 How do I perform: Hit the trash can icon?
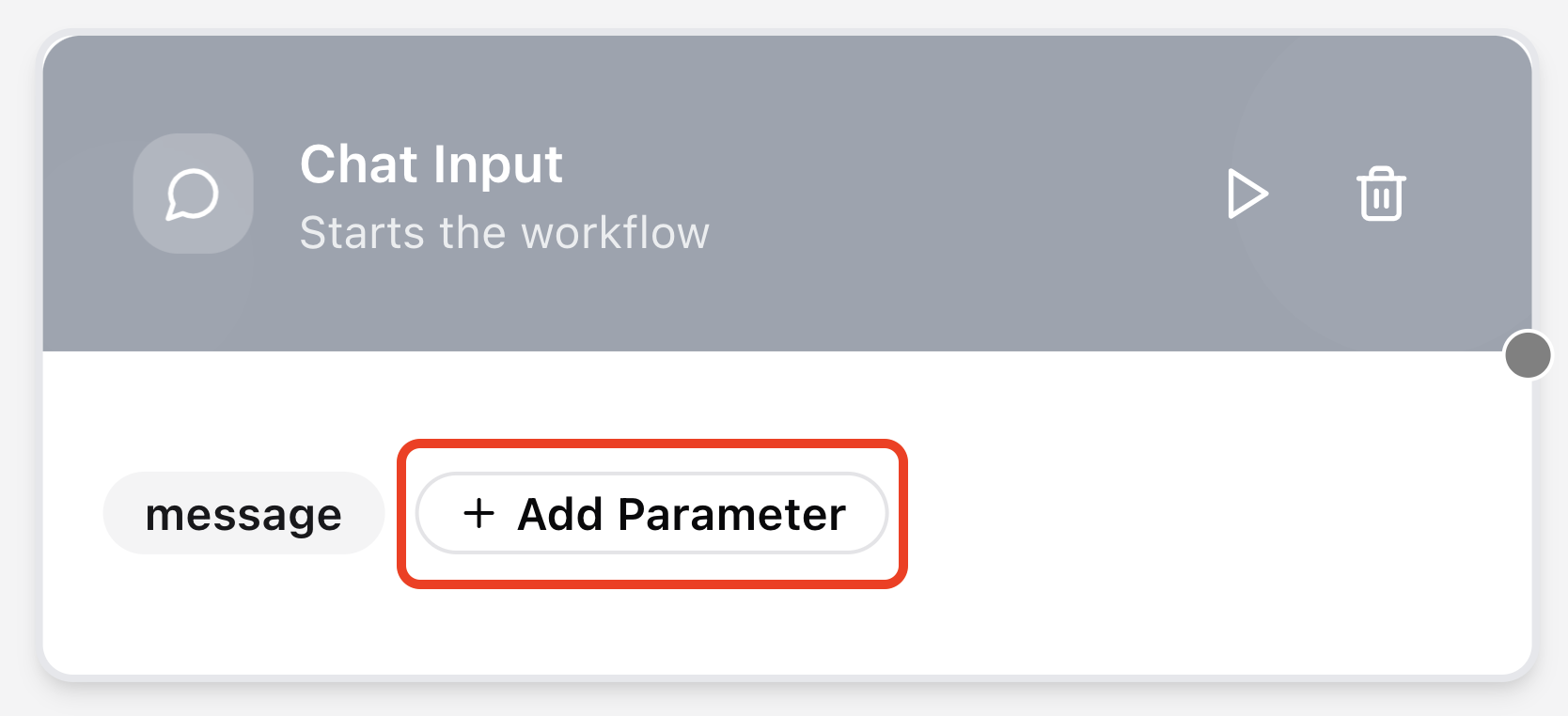1380,195
